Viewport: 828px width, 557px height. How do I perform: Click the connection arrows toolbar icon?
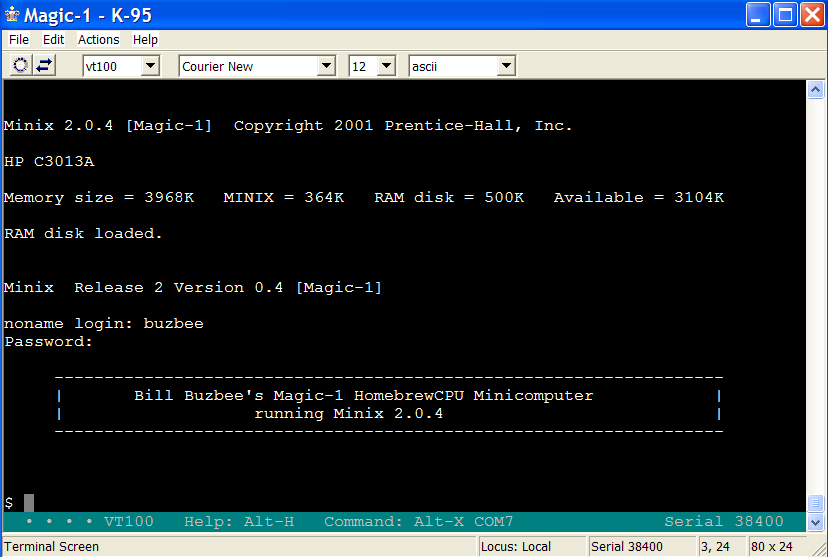[x=44, y=66]
